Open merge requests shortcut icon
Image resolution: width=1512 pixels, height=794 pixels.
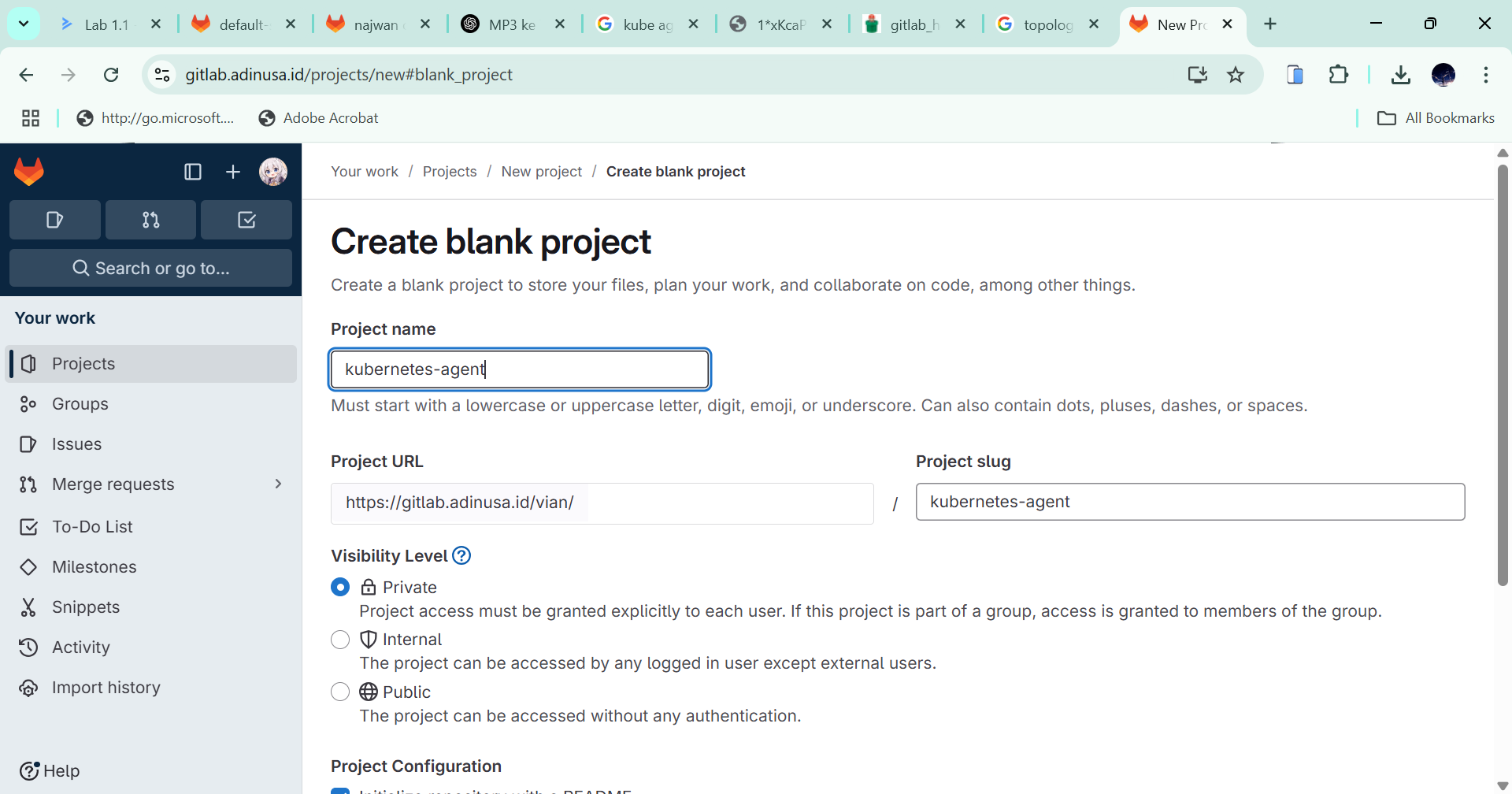pos(150,220)
